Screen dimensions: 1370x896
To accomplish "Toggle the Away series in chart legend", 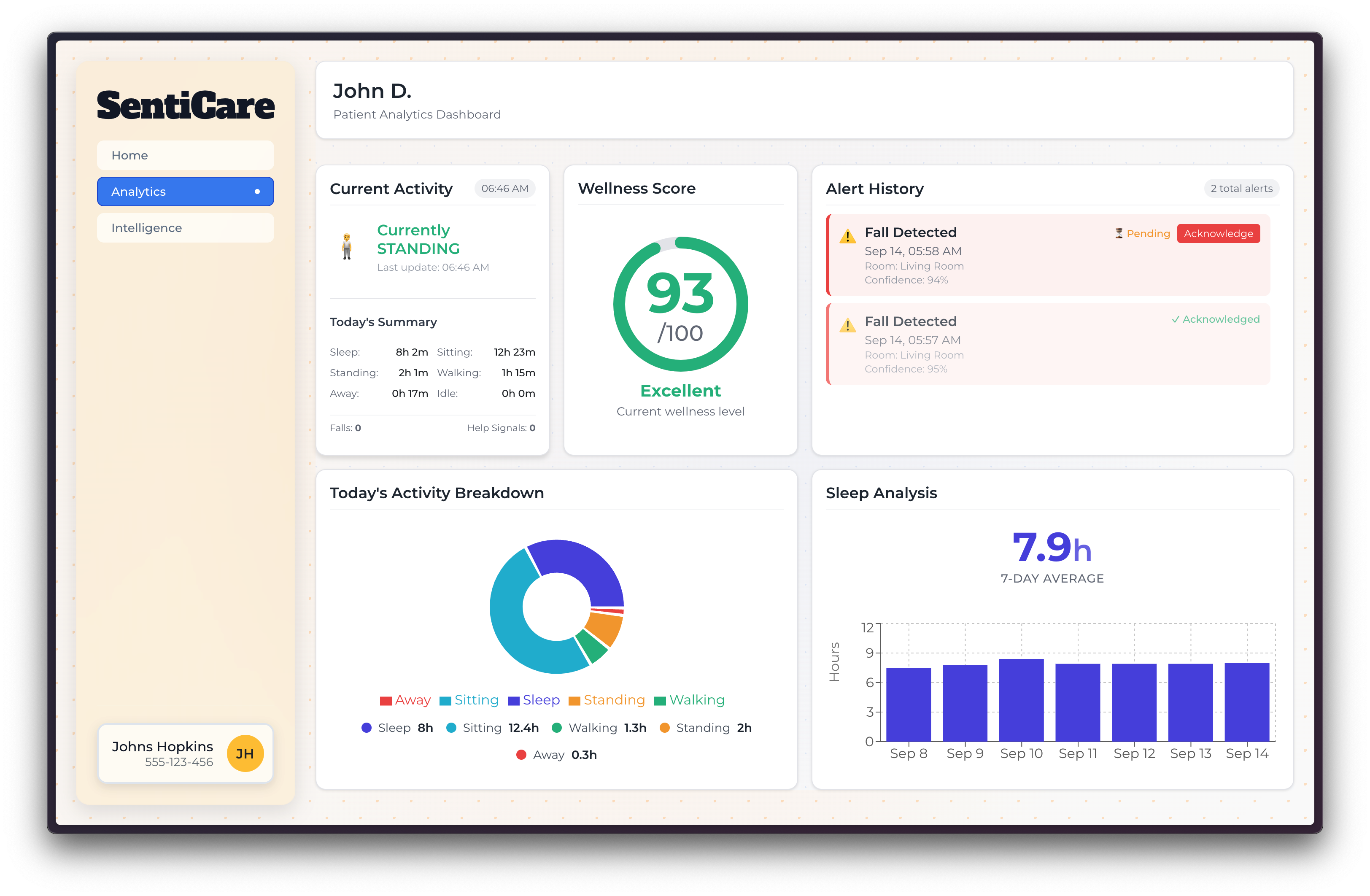I will click(405, 700).
